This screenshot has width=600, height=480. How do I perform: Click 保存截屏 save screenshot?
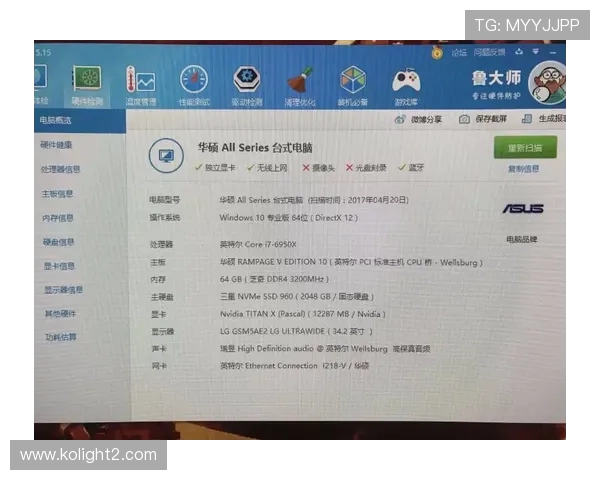491,119
